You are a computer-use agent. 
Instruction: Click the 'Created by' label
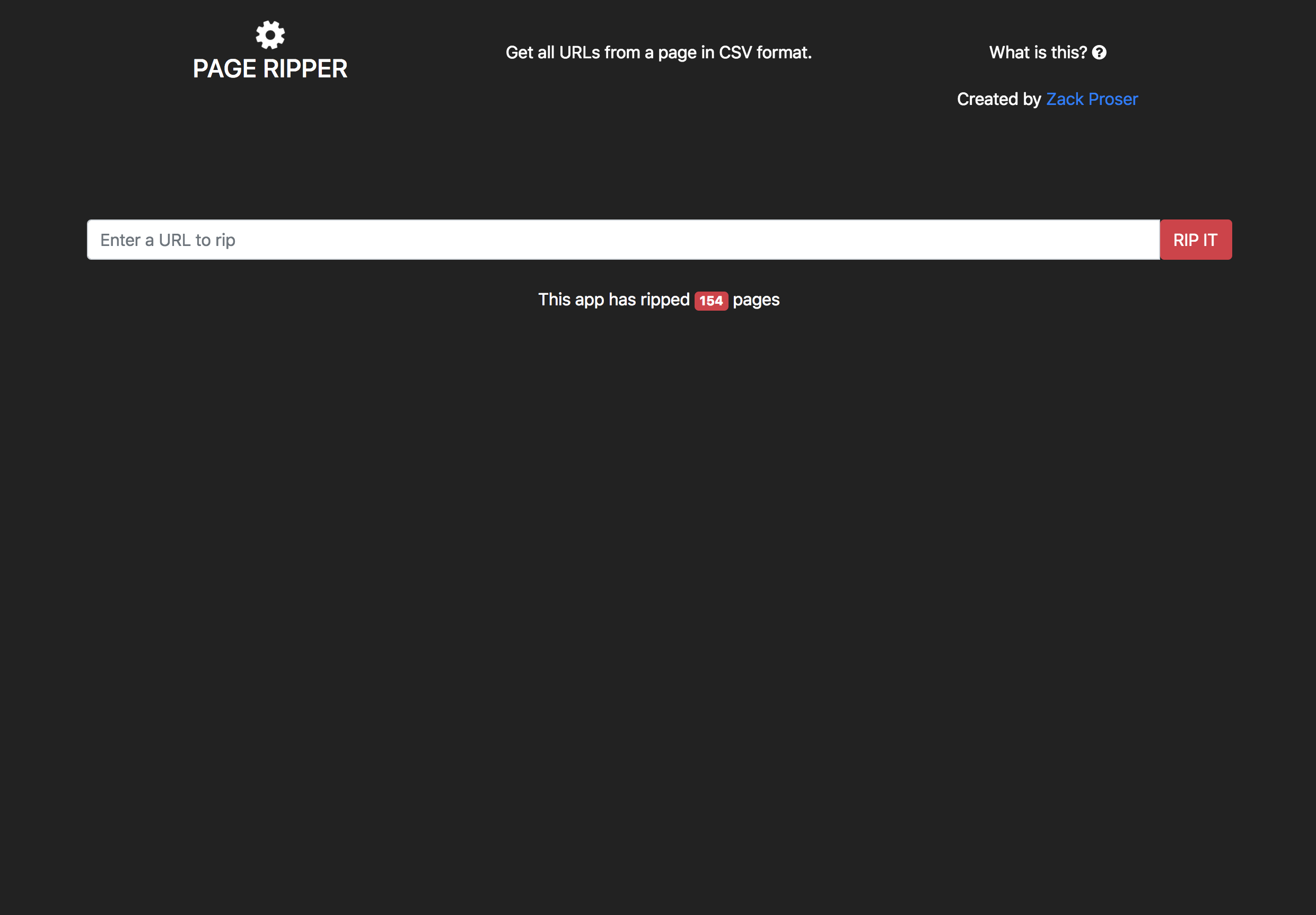[x=998, y=99]
